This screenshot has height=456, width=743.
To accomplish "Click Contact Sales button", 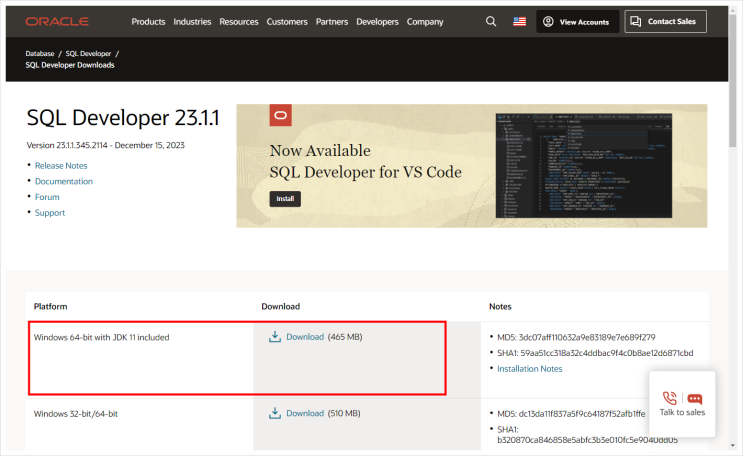I will tap(665, 21).
